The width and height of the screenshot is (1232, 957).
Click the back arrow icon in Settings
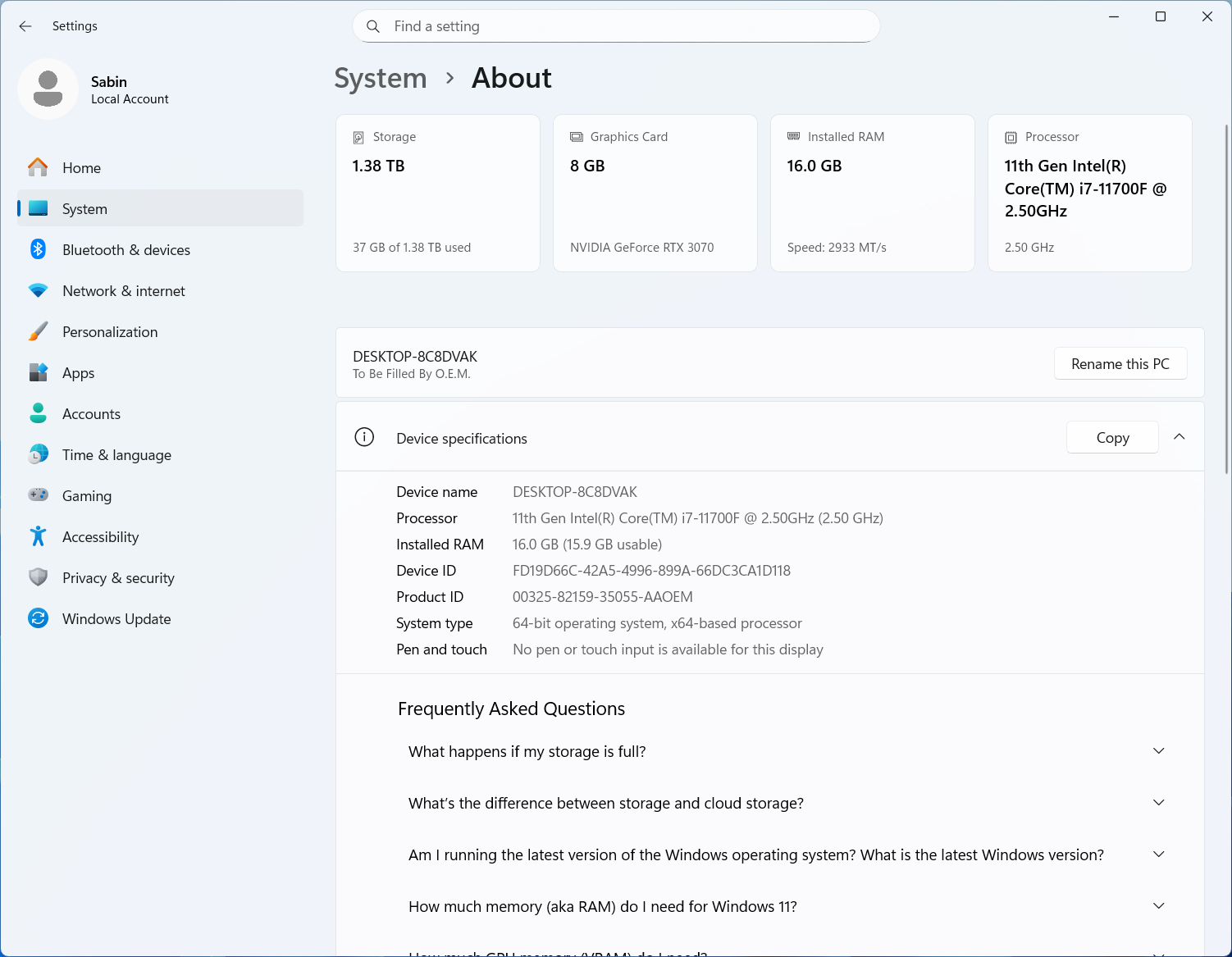(x=25, y=26)
